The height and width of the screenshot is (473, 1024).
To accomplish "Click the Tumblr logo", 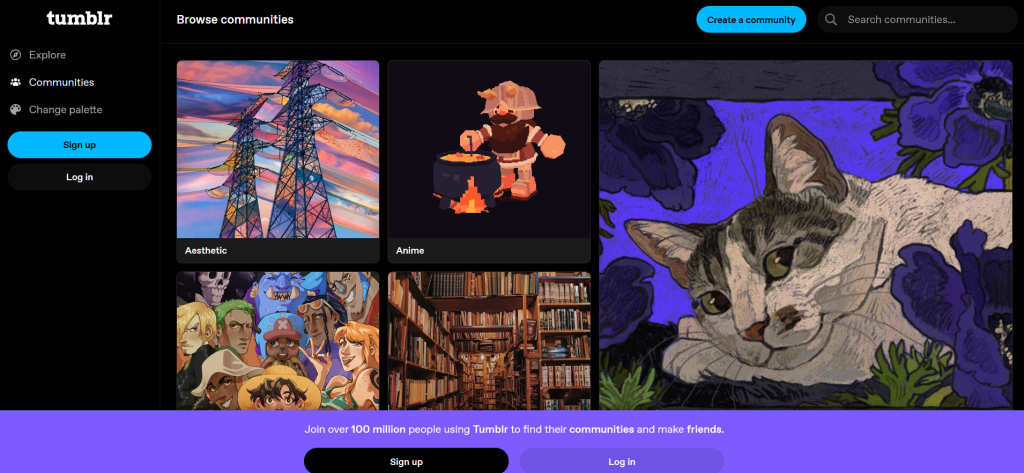I will pos(79,18).
